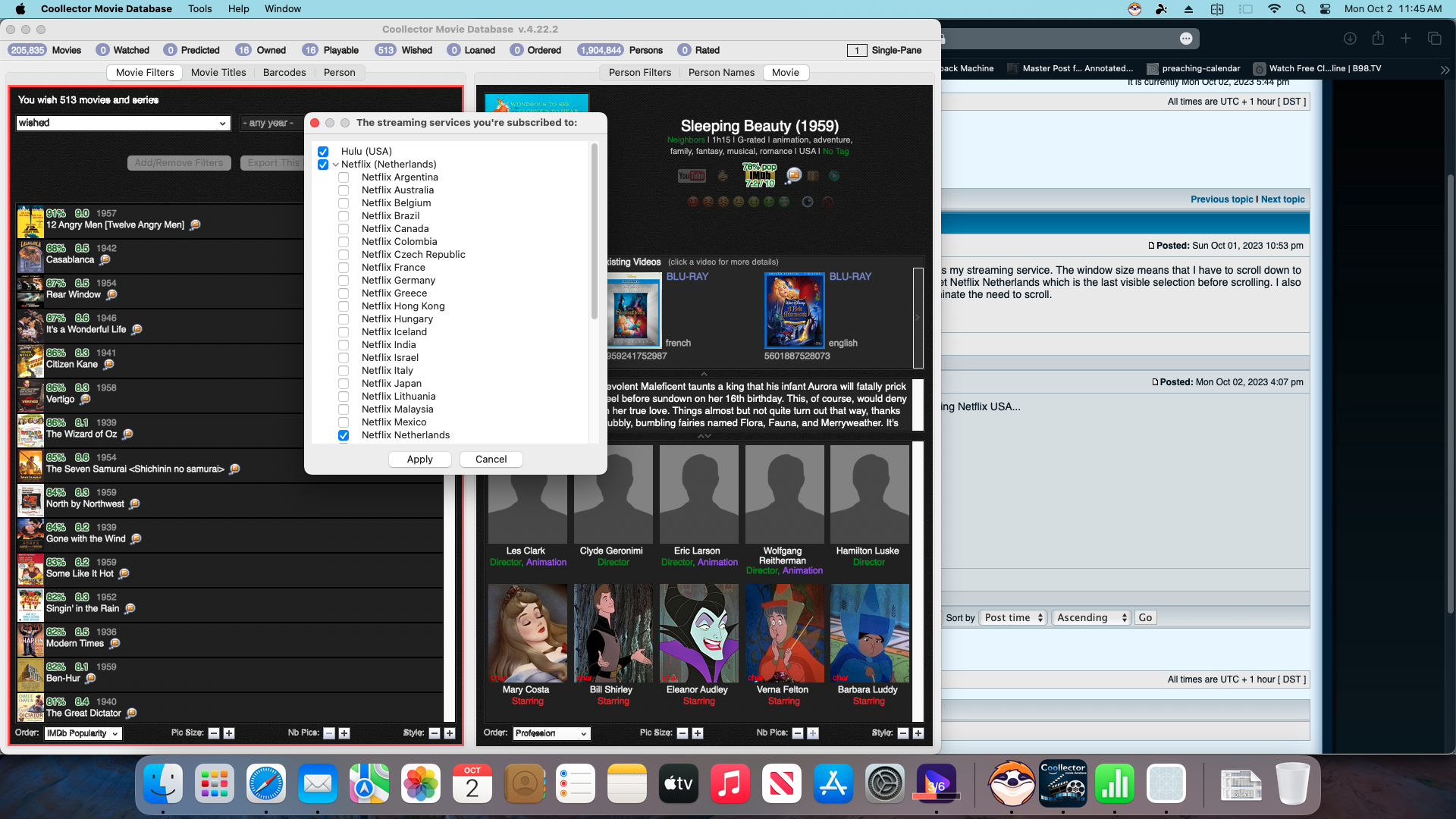1456x819 pixels.
Task: Uncheck the Hulu (USA) checkbox
Action: pyautogui.click(x=323, y=152)
